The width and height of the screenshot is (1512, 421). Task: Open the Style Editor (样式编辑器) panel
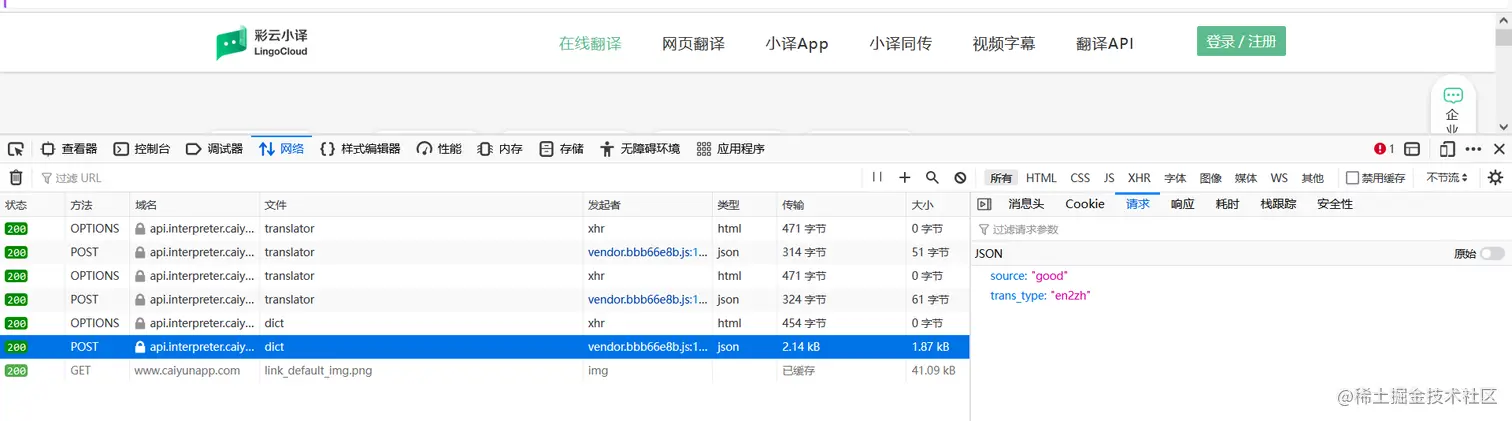pyautogui.click(x=360, y=149)
